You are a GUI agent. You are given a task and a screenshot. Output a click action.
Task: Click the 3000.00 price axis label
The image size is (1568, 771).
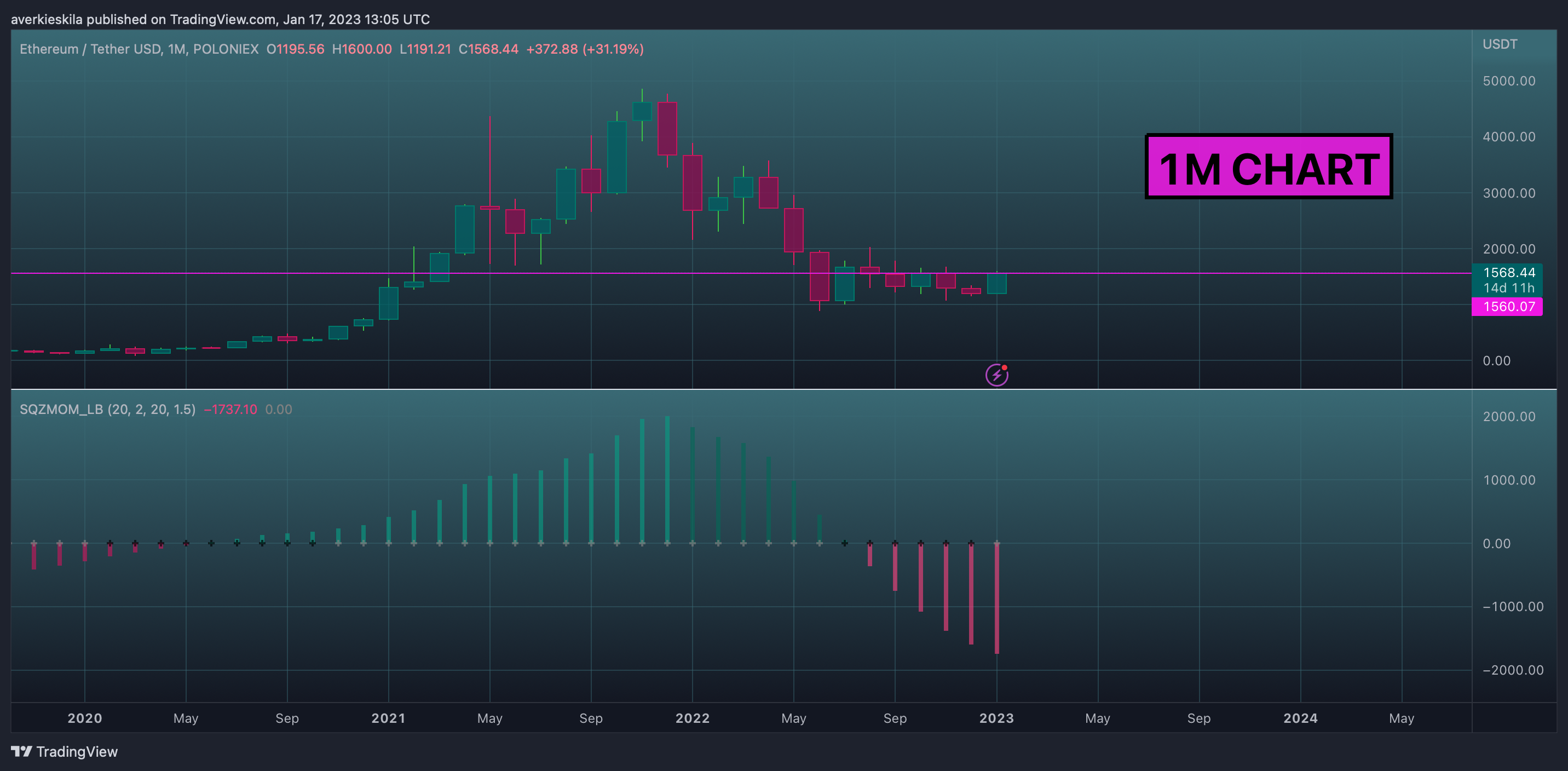1509,193
